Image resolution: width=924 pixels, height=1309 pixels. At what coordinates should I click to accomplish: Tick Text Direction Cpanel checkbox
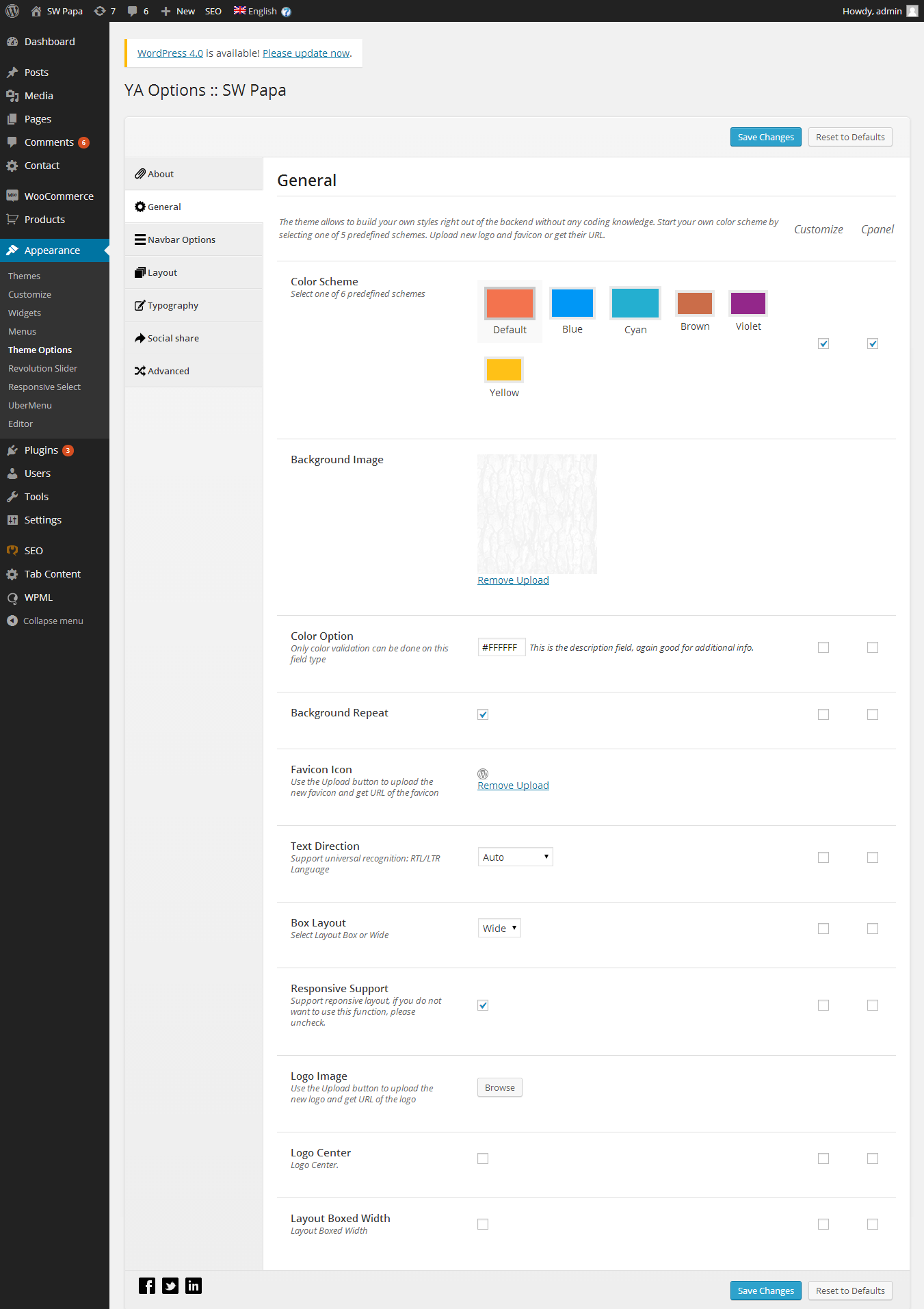[873, 857]
